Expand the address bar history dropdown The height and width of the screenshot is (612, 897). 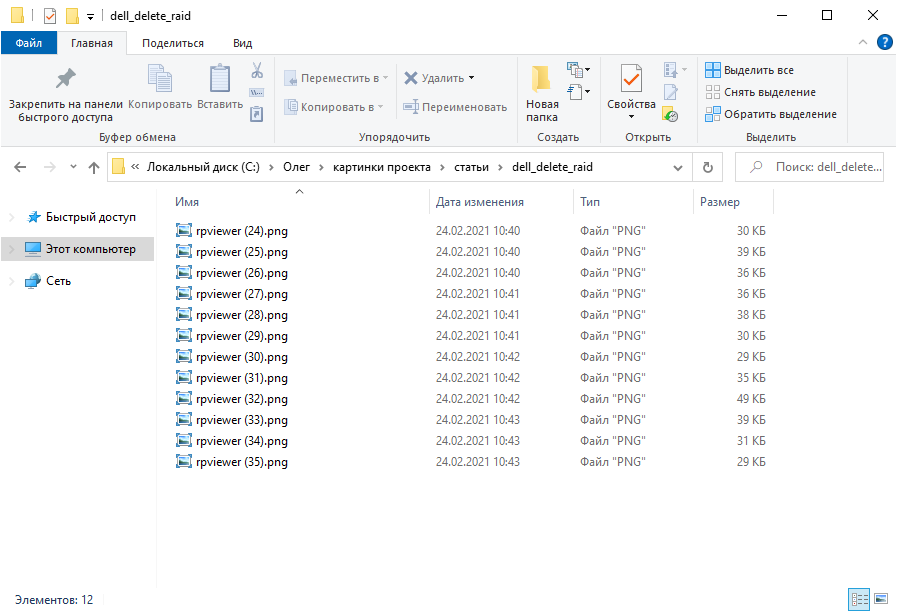pos(678,168)
